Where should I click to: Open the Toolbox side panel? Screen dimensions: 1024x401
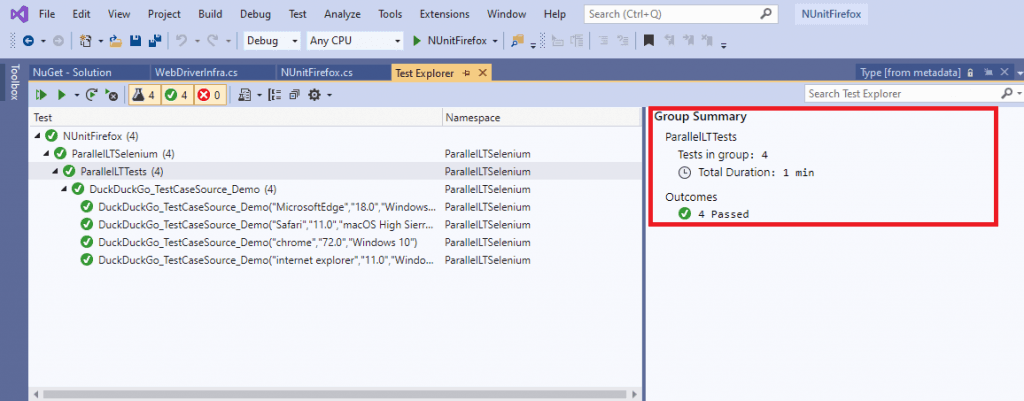(x=14, y=82)
